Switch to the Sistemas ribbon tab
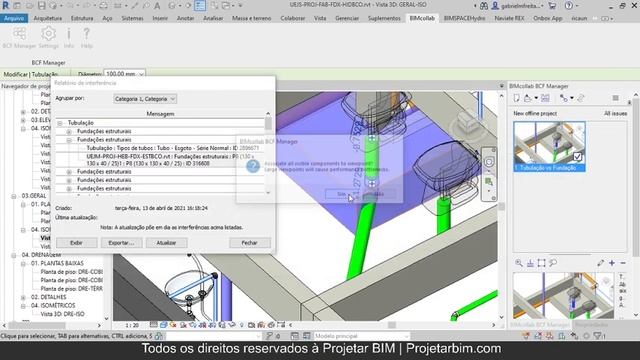 pyautogui.click(x=133, y=18)
